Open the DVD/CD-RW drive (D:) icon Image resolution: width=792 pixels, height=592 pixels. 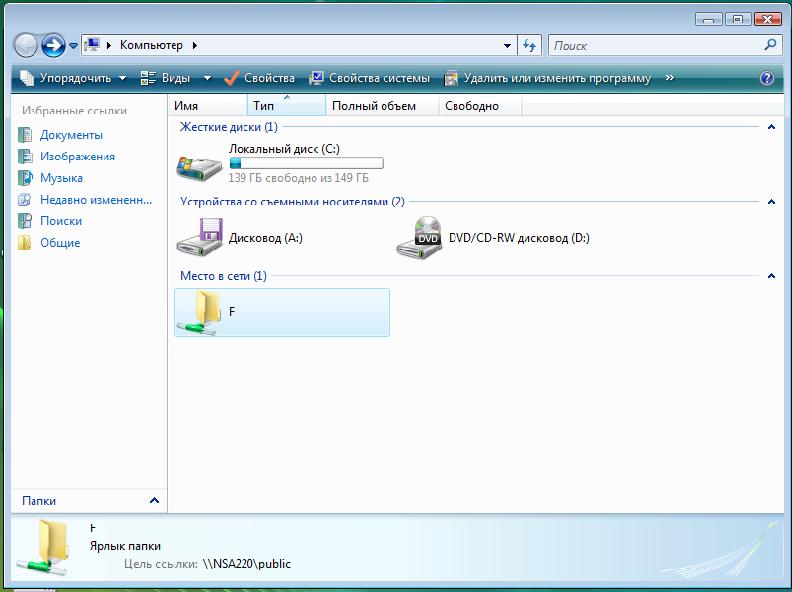pos(419,239)
